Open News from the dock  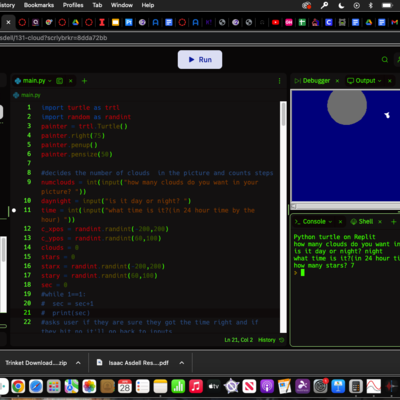[249, 387]
